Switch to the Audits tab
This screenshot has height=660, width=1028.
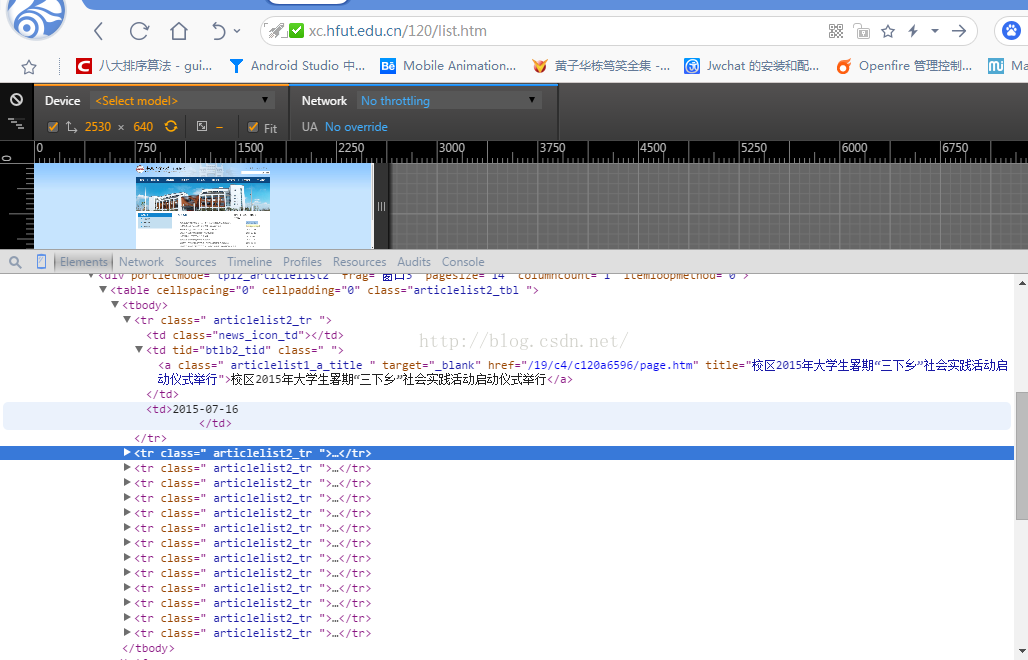point(414,262)
